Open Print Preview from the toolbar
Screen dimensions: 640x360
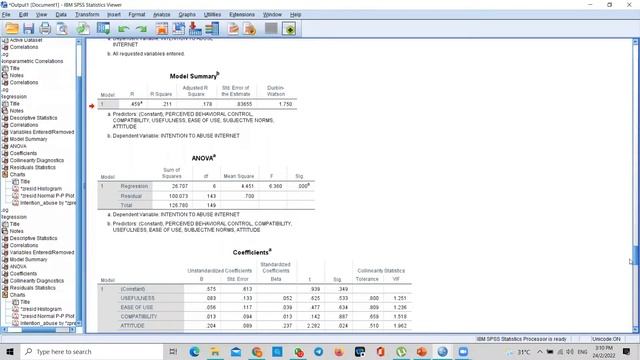[62, 29]
